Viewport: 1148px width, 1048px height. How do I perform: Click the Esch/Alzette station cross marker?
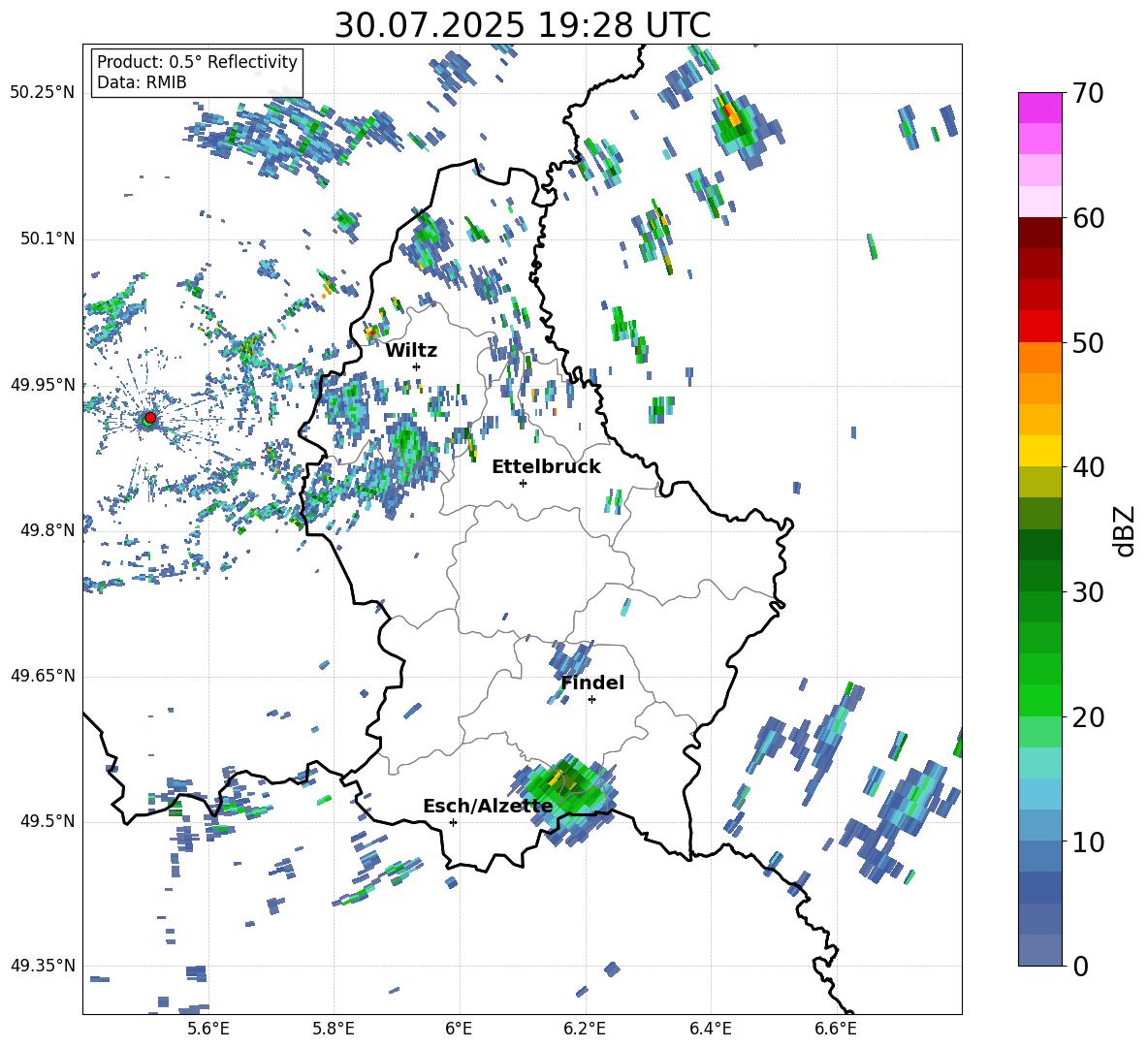[x=453, y=822]
